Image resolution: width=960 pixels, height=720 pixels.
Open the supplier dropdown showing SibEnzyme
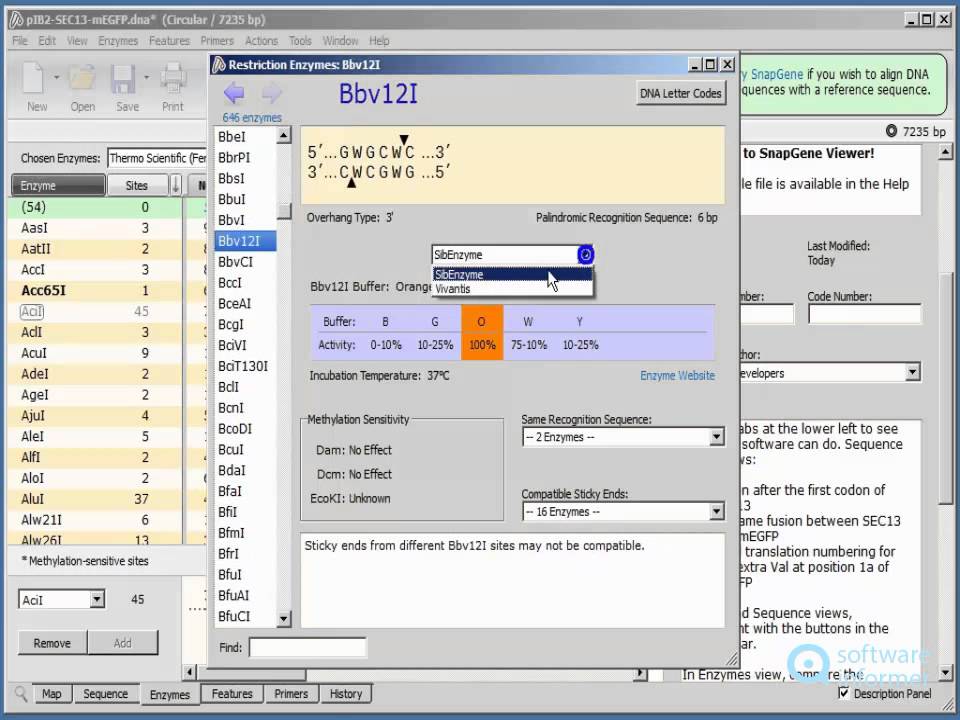pyautogui.click(x=585, y=254)
